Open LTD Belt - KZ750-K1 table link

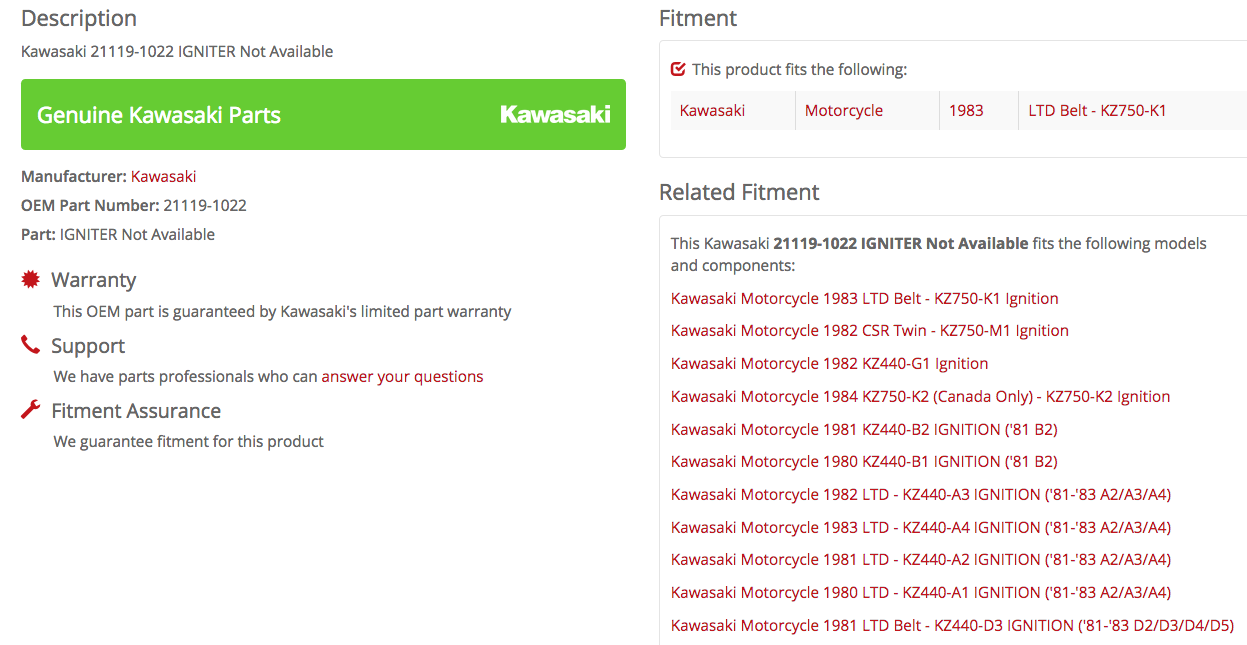tap(1097, 111)
